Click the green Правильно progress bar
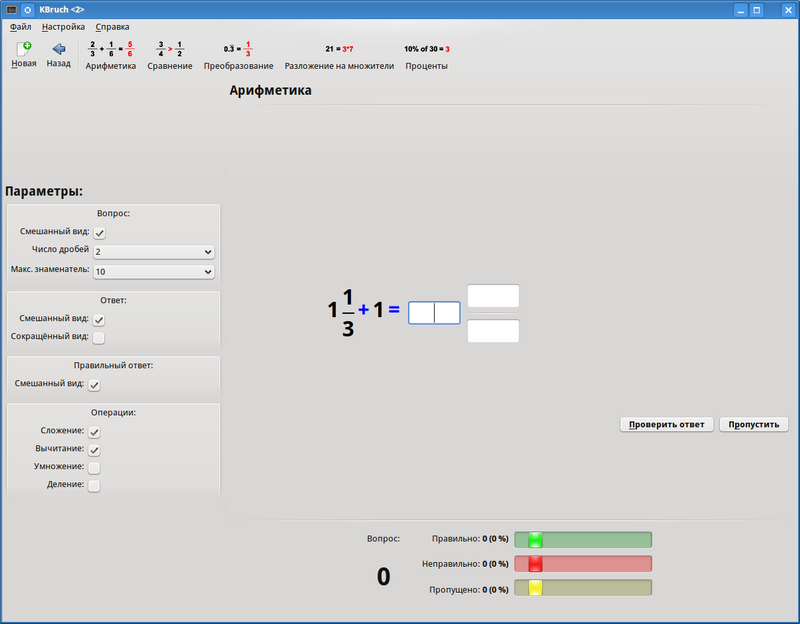 pyautogui.click(x=583, y=539)
